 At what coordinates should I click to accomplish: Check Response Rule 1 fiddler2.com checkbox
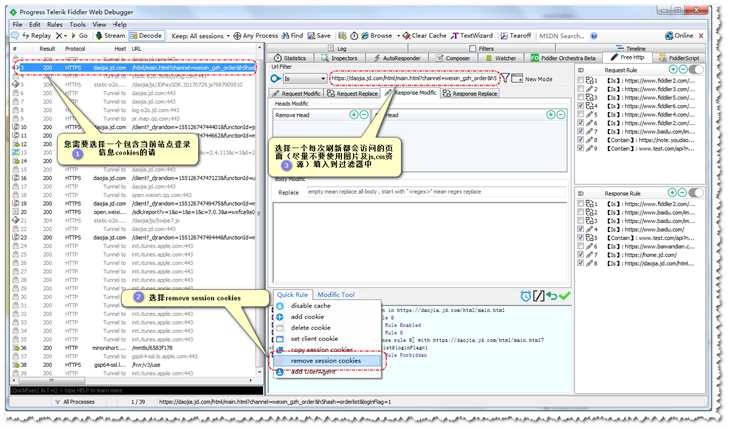pyautogui.click(x=580, y=204)
